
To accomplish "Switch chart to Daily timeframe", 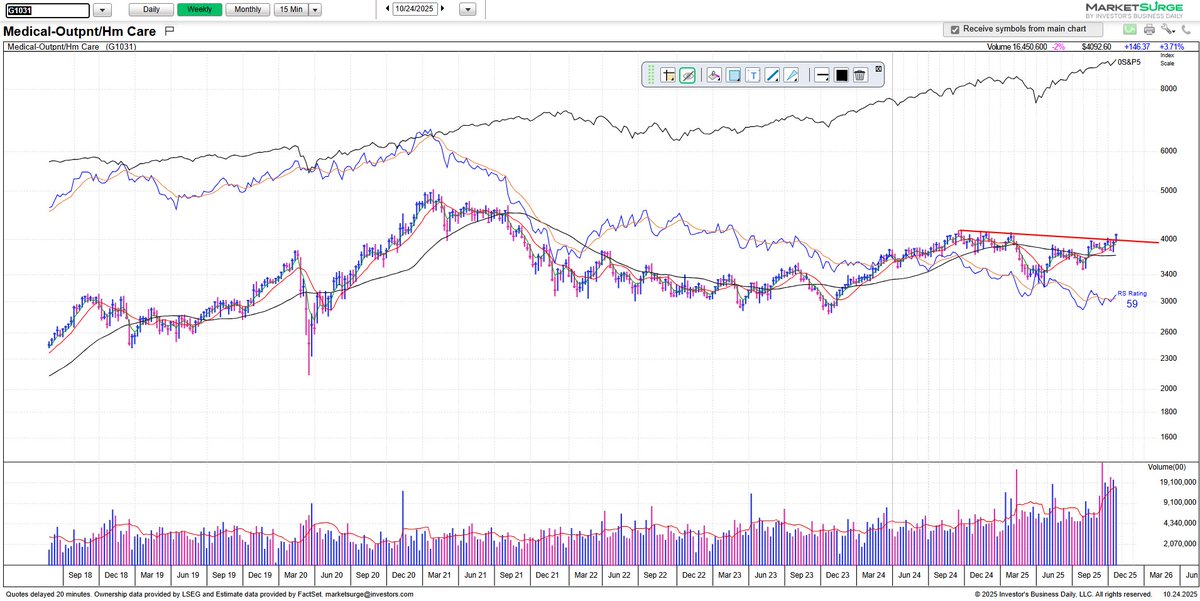I will 151,9.
